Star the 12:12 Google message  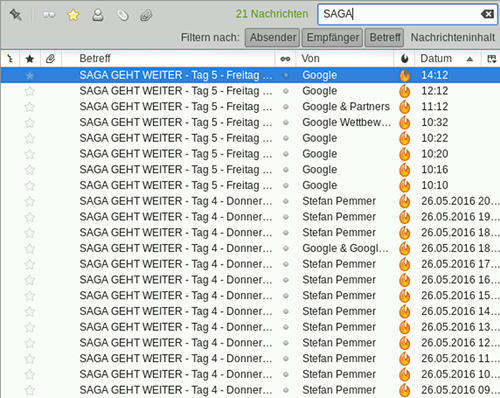pyautogui.click(x=30, y=91)
